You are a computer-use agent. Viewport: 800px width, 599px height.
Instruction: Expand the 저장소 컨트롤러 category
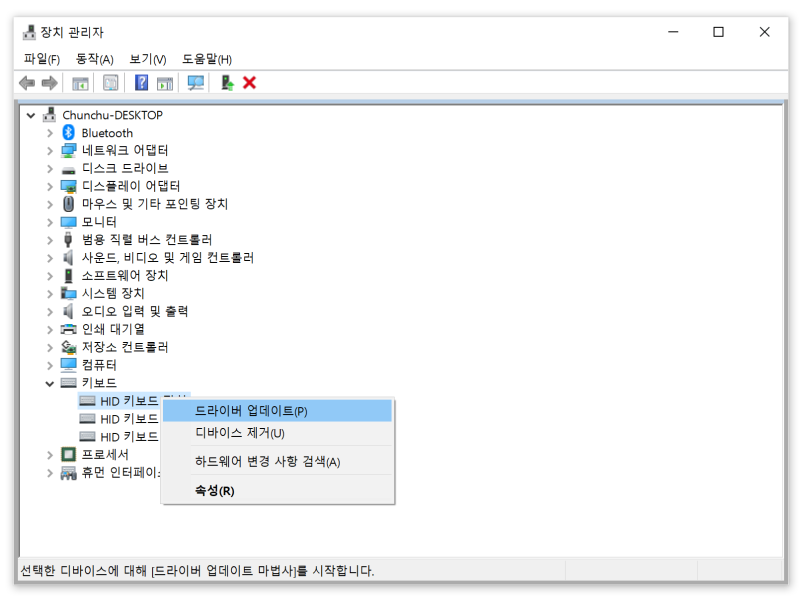(49, 347)
